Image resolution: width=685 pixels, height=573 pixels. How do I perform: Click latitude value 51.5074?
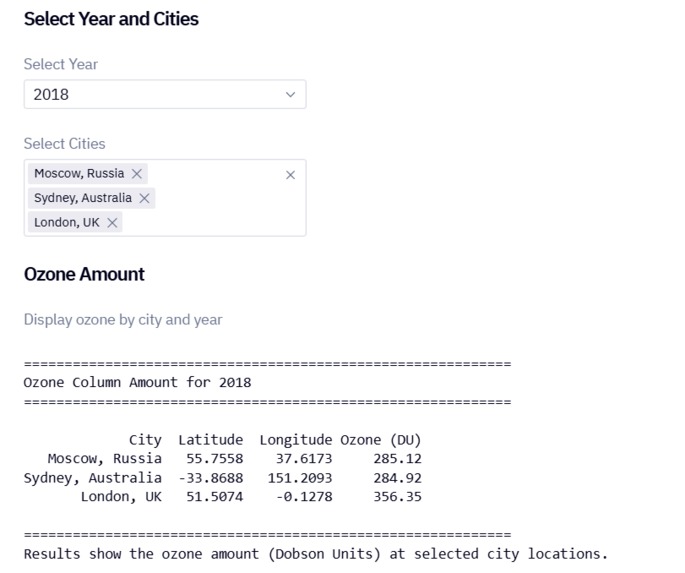point(214,497)
